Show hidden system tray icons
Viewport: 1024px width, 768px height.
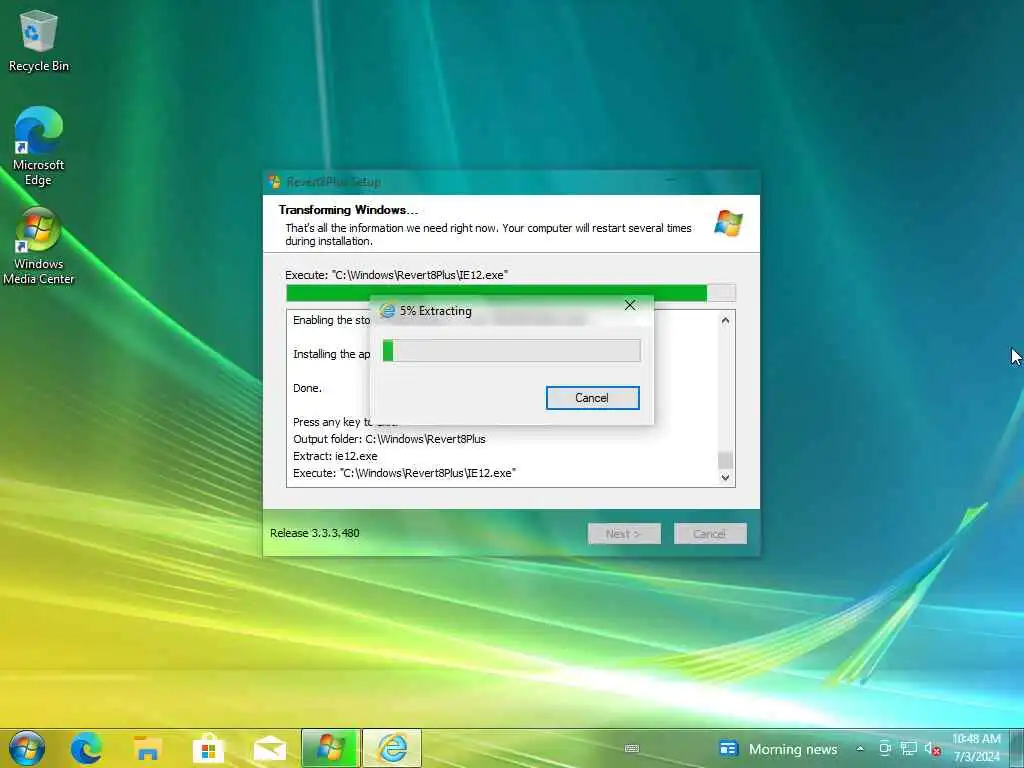pos(860,749)
